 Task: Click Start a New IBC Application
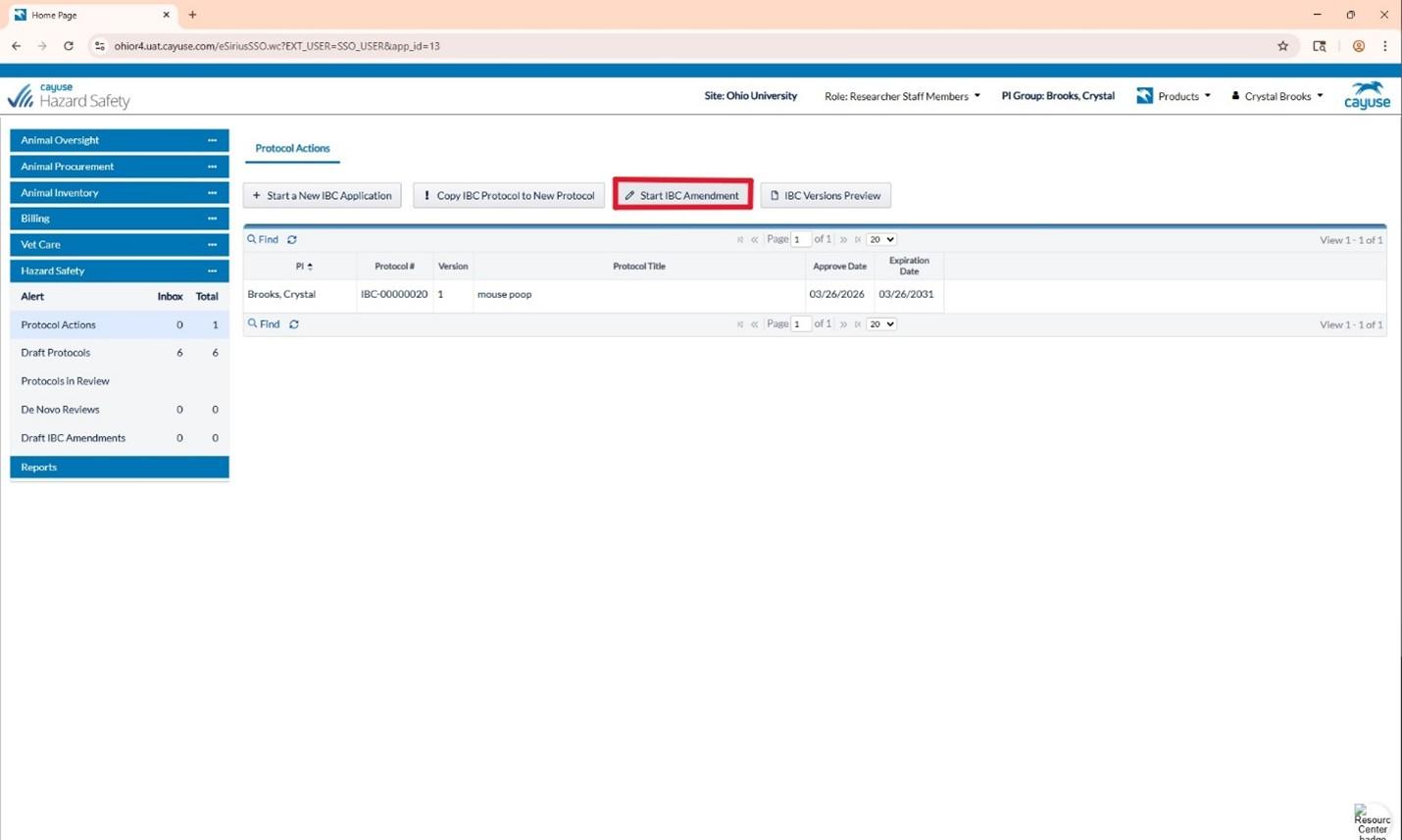click(322, 195)
